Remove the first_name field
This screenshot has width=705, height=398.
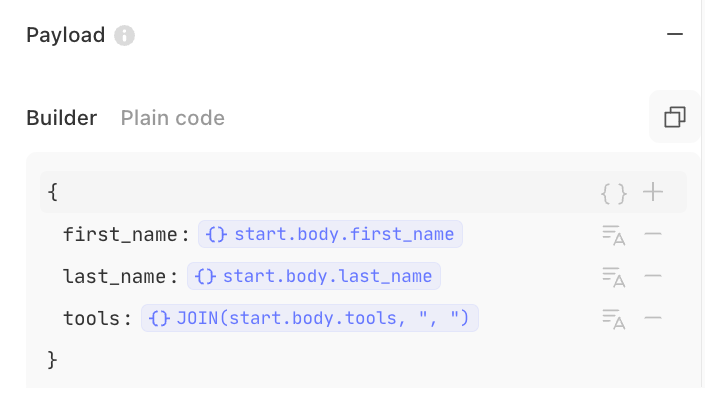653,234
